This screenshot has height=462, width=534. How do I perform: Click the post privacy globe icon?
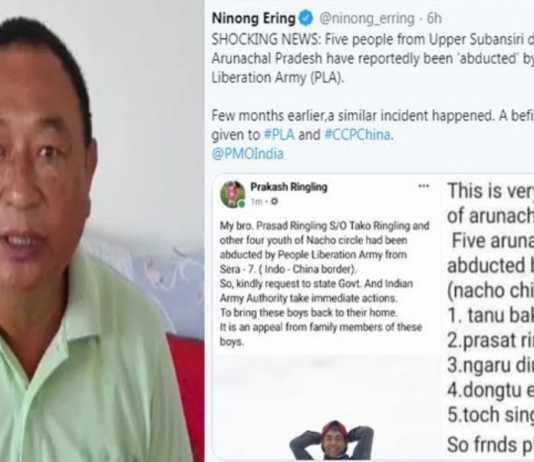274,202
